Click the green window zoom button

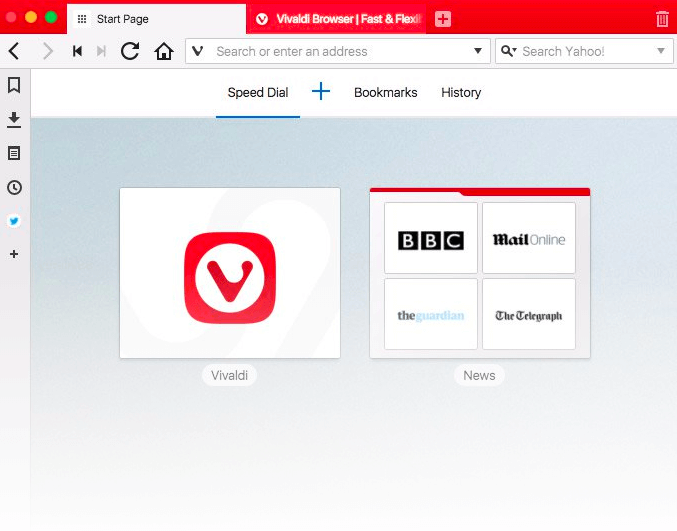point(51,17)
